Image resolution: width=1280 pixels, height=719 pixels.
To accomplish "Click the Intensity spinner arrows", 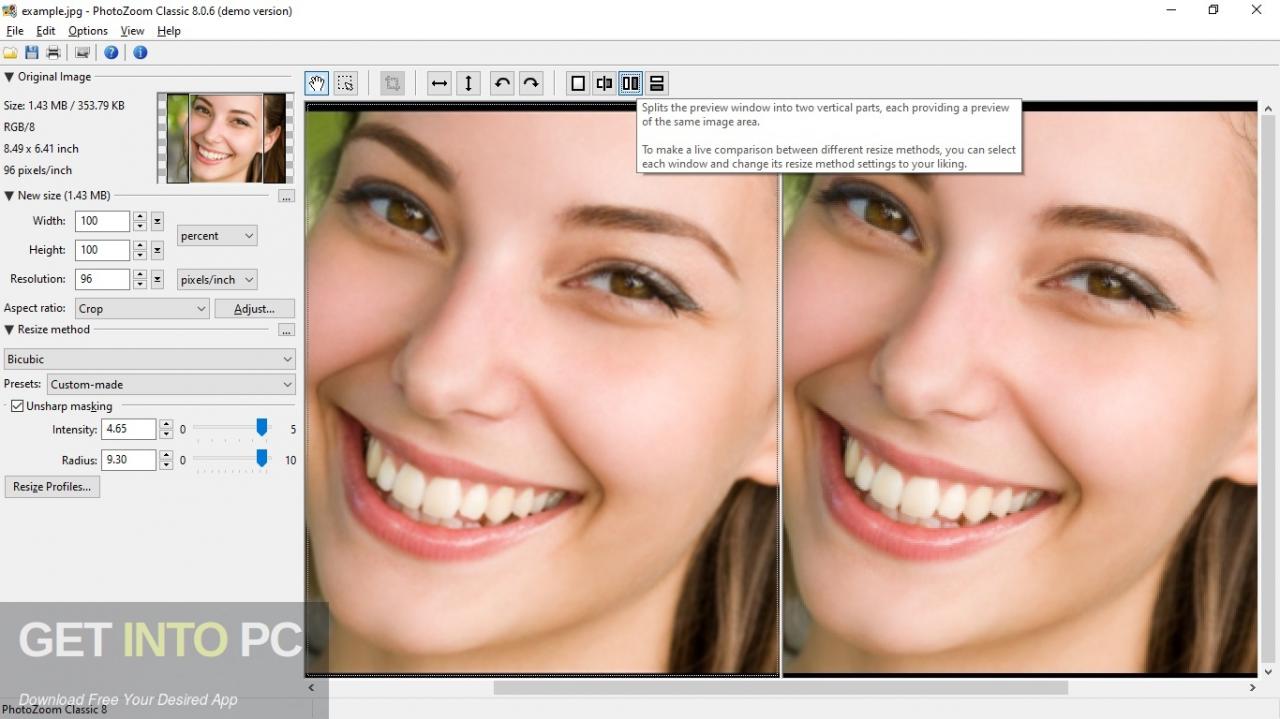I will click(x=166, y=430).
